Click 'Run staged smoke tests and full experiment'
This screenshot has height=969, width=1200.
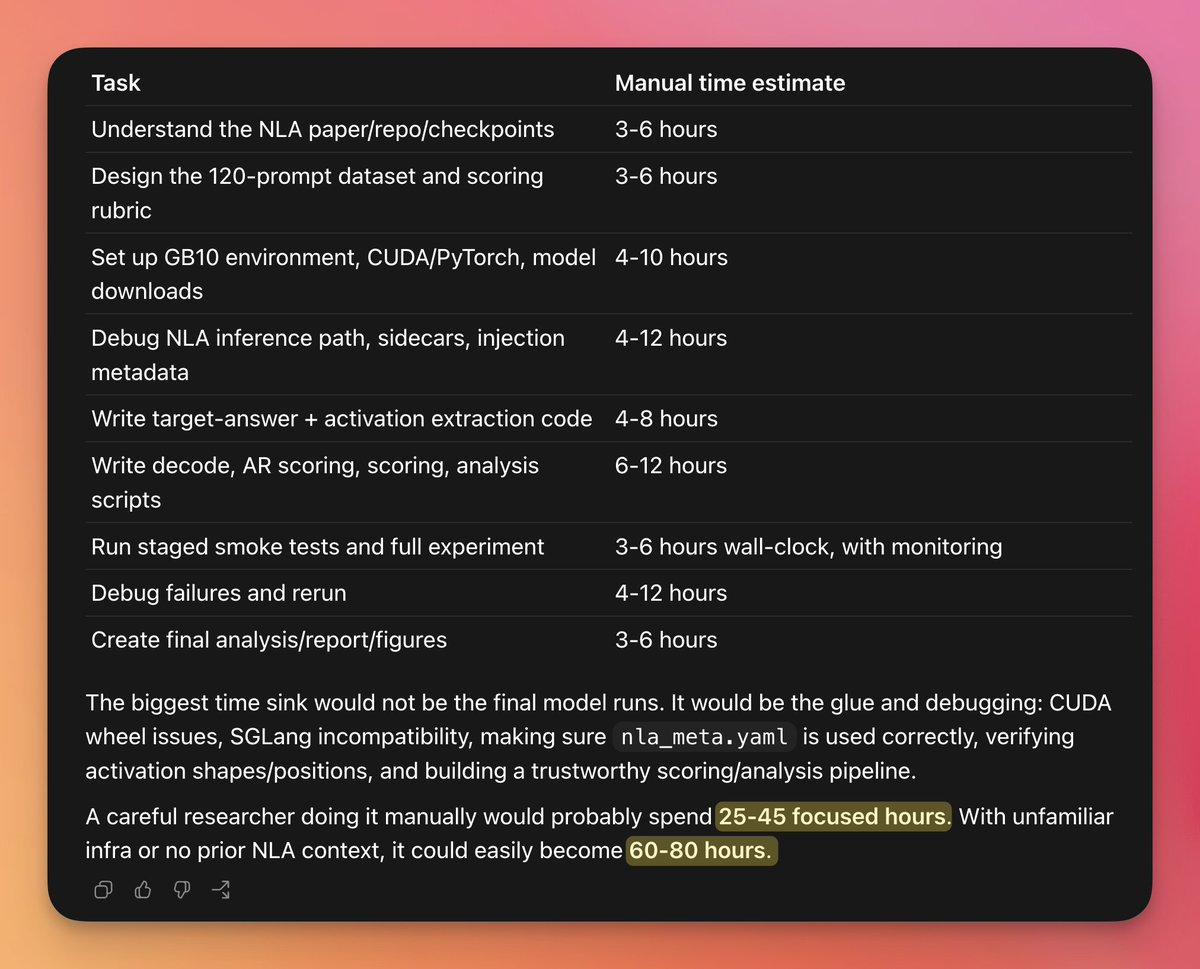click(x=318, y=547)
